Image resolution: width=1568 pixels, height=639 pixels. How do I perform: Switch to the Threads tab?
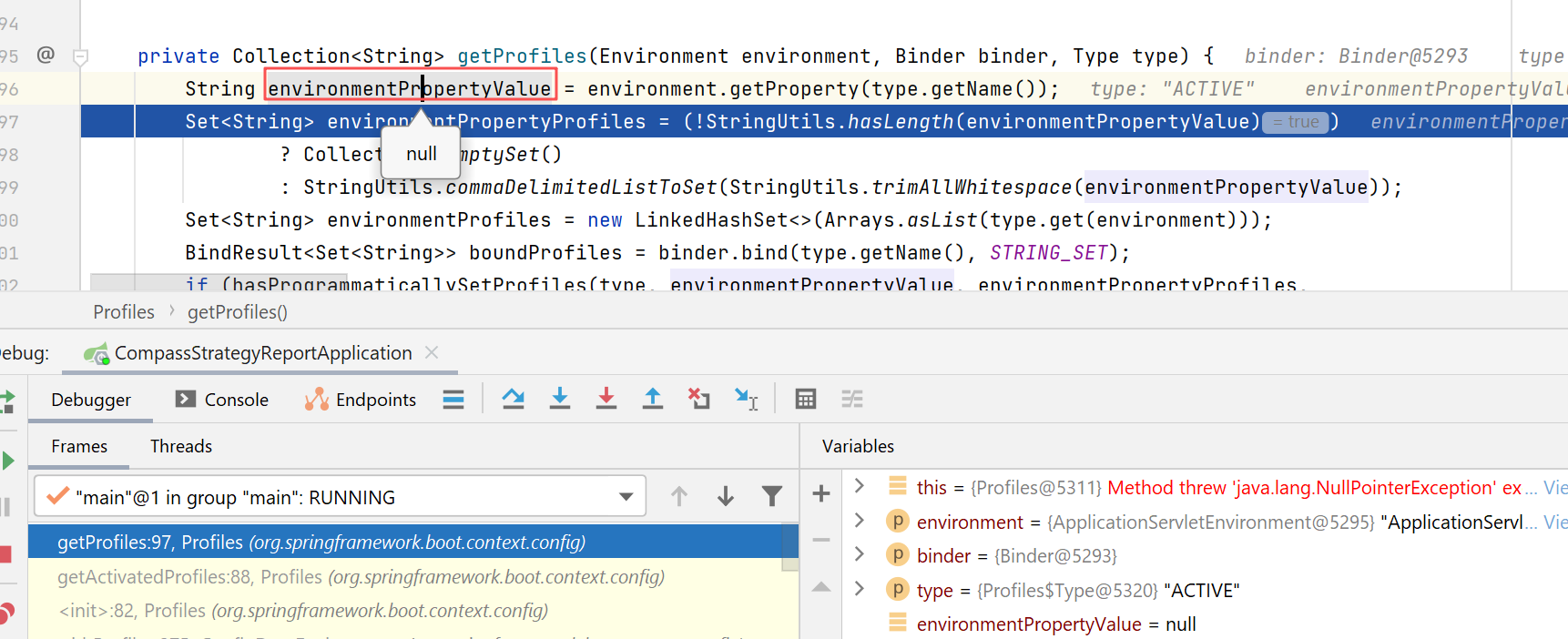(180, 446)
